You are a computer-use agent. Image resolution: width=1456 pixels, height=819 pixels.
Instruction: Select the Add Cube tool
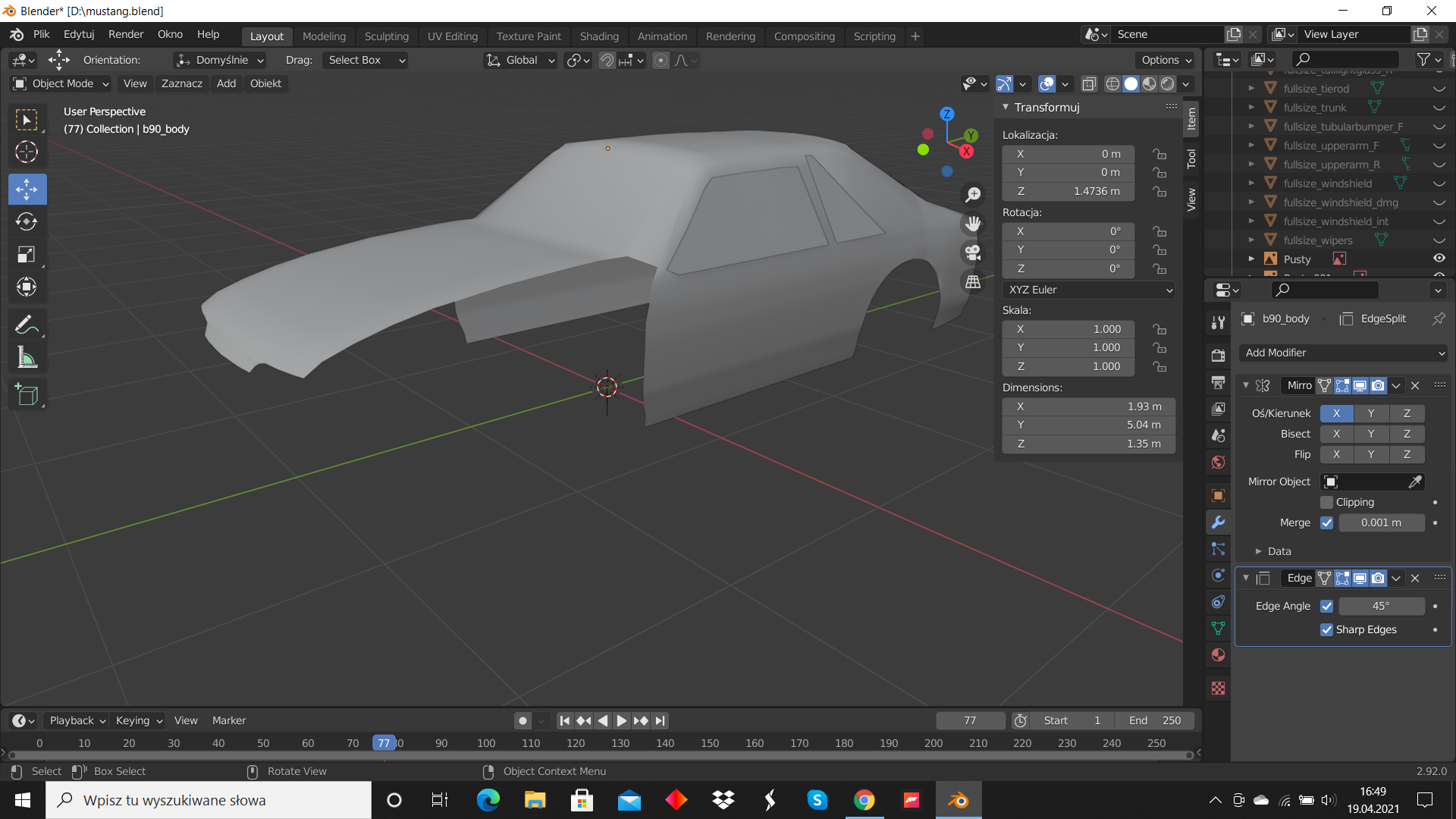[x=27, y=394]
